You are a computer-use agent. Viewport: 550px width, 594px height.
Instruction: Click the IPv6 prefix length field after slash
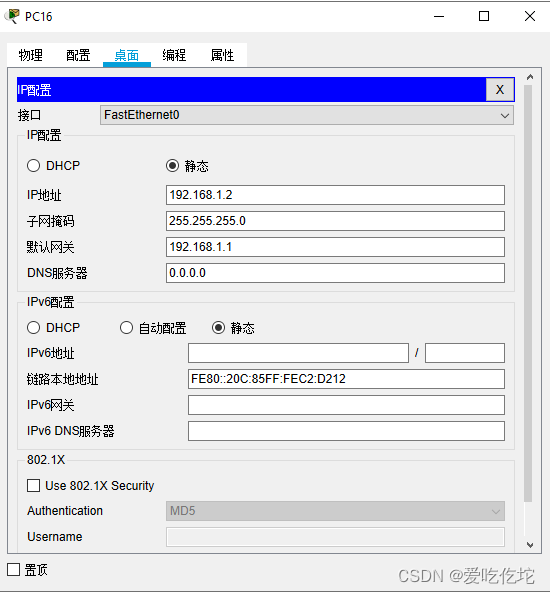tap(465, 353)
